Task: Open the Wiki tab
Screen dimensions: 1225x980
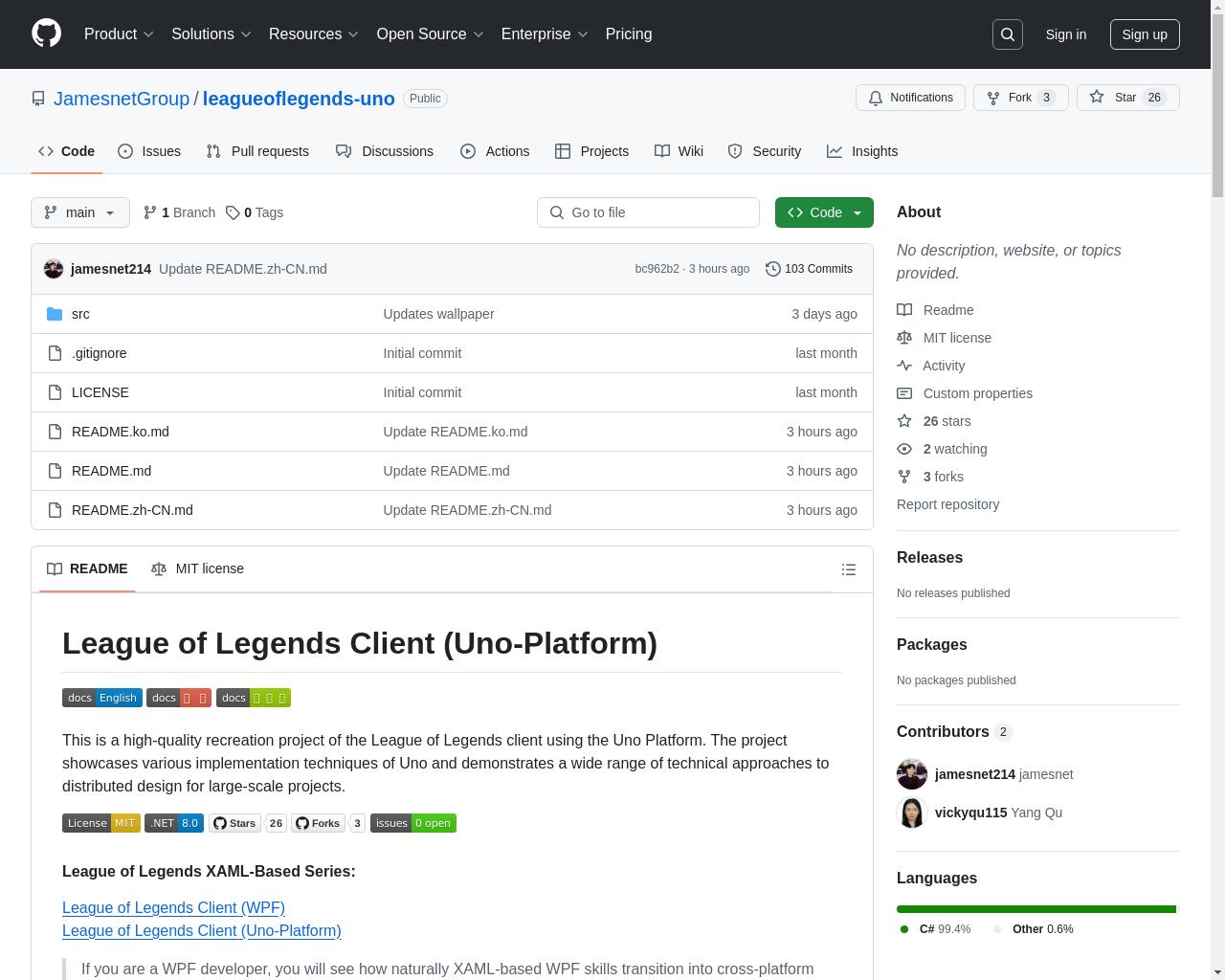Action: point(679,151)
